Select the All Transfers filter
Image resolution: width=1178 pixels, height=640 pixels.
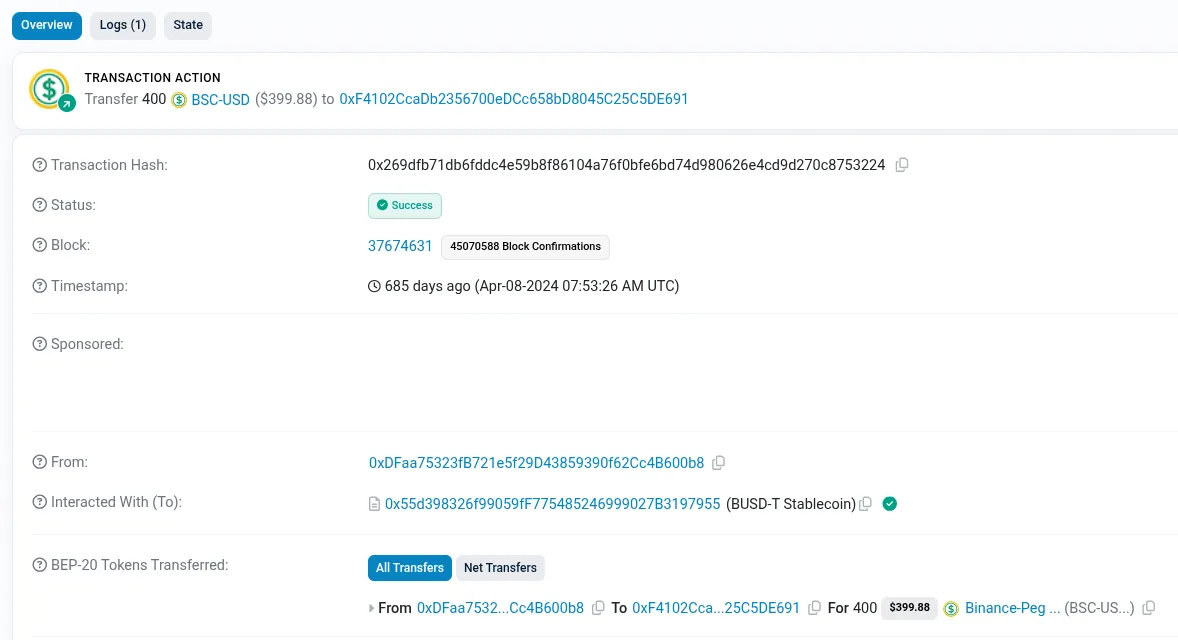point(409,567)
